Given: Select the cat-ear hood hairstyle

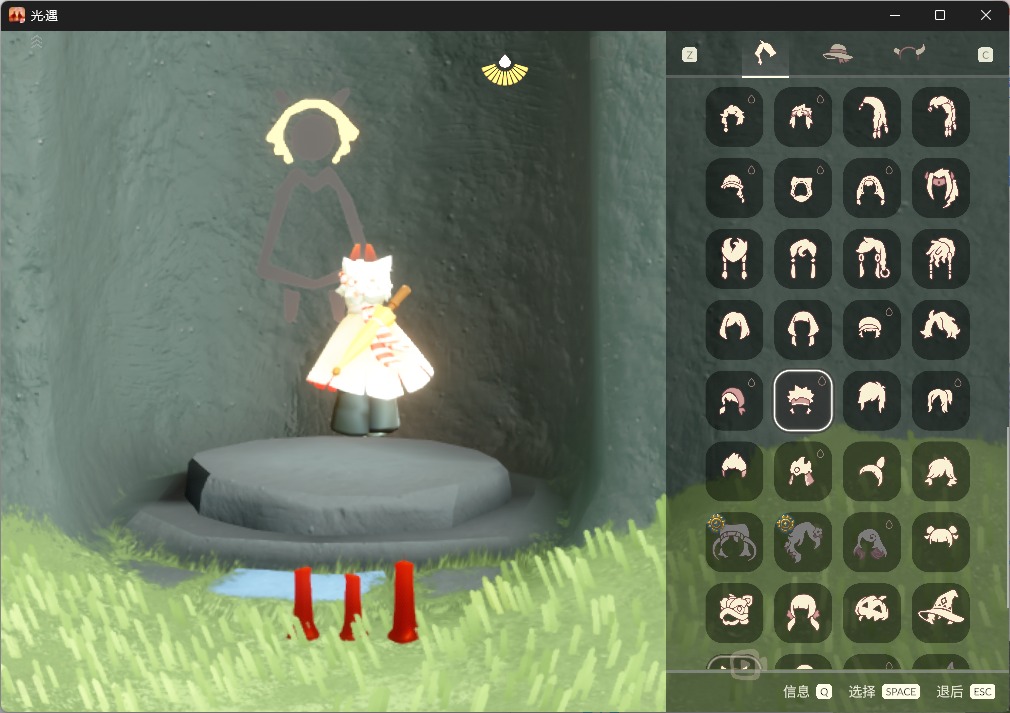Looking at the screenshot, I should click(x=803, y=188).
